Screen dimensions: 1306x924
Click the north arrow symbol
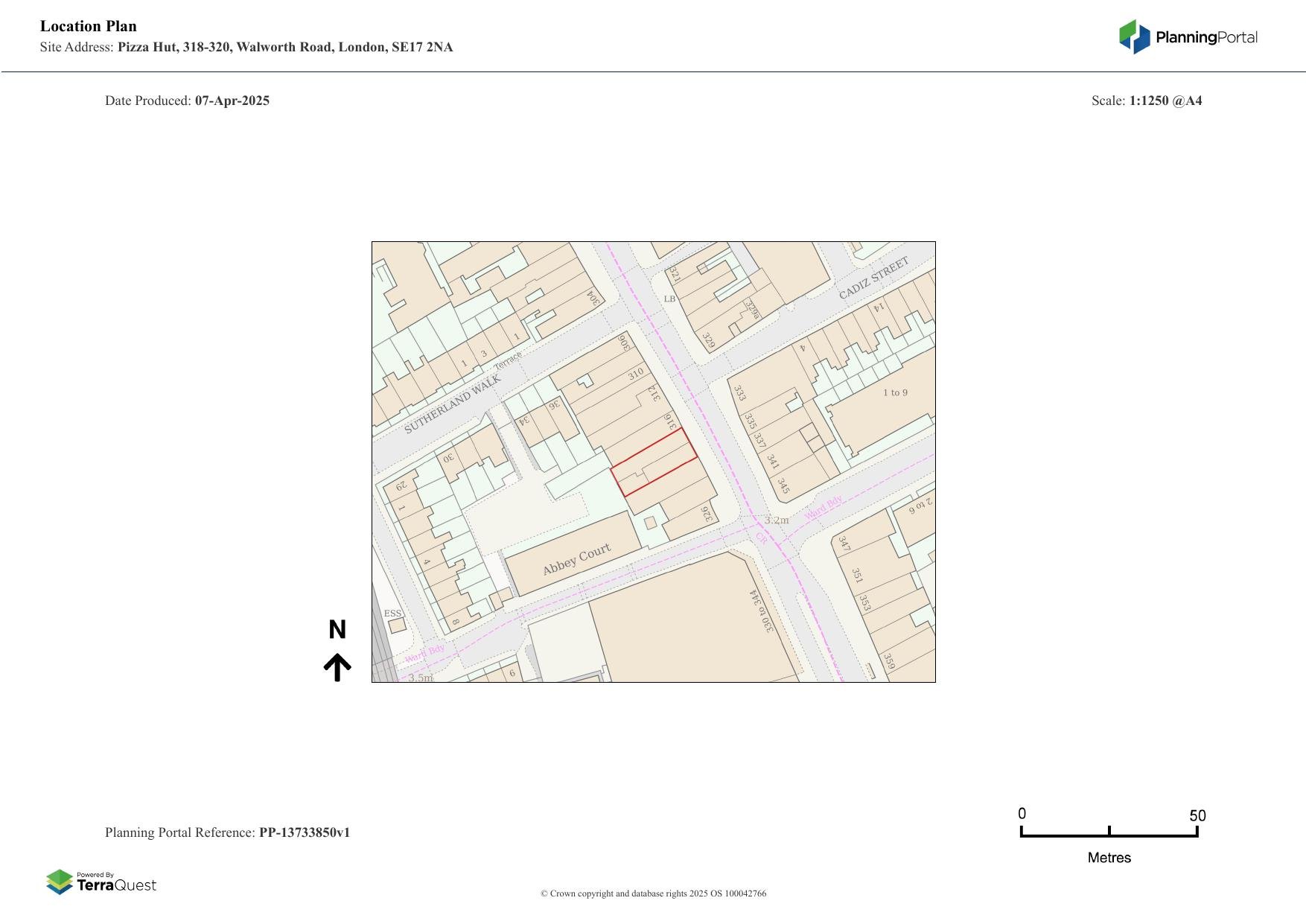click(x=337, y=667)
